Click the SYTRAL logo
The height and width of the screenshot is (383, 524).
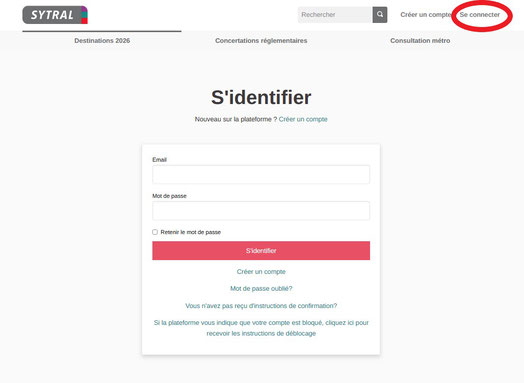55,15
